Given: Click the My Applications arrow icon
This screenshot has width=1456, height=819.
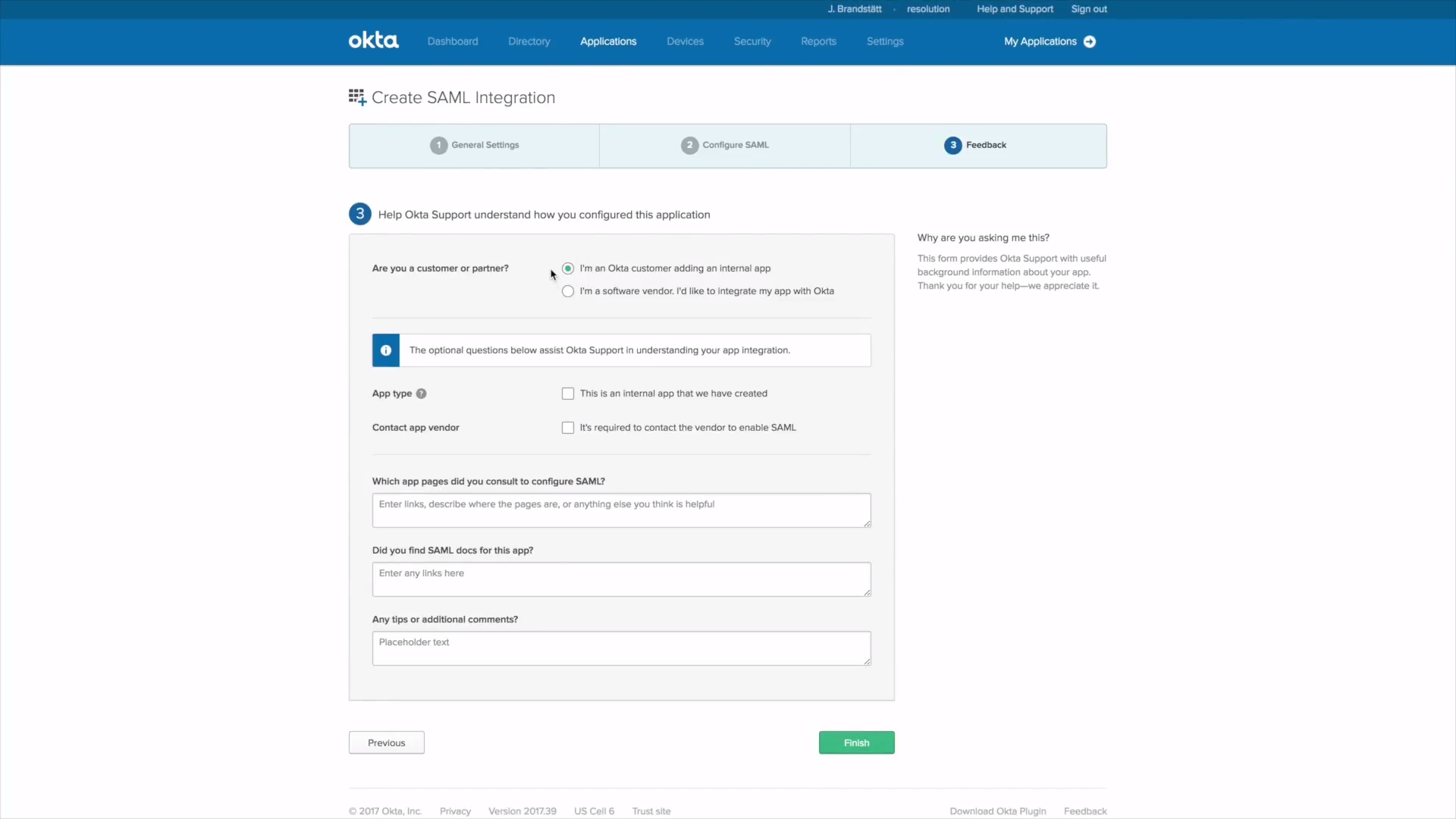Looking at the screenshot, I should tap(1090, 42).
